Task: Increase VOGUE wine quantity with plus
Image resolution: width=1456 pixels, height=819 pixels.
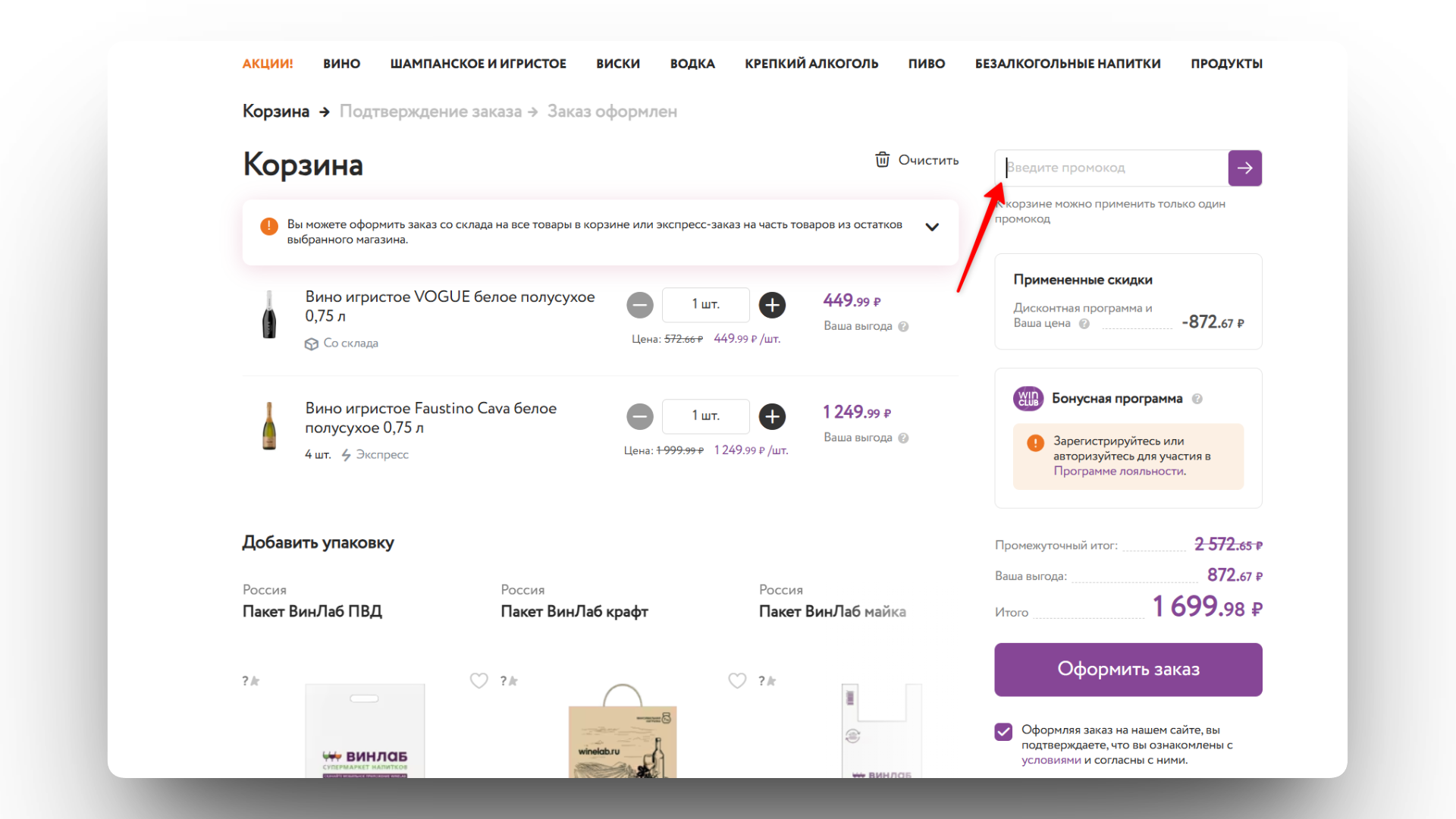Action: (x=772, y=305)
